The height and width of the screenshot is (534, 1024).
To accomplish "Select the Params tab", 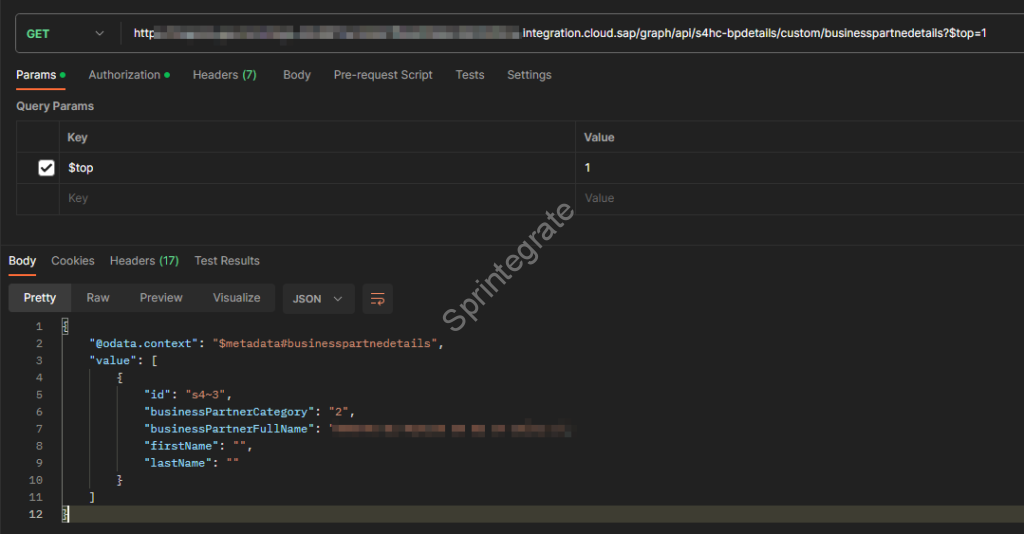I will pos(40,75).
